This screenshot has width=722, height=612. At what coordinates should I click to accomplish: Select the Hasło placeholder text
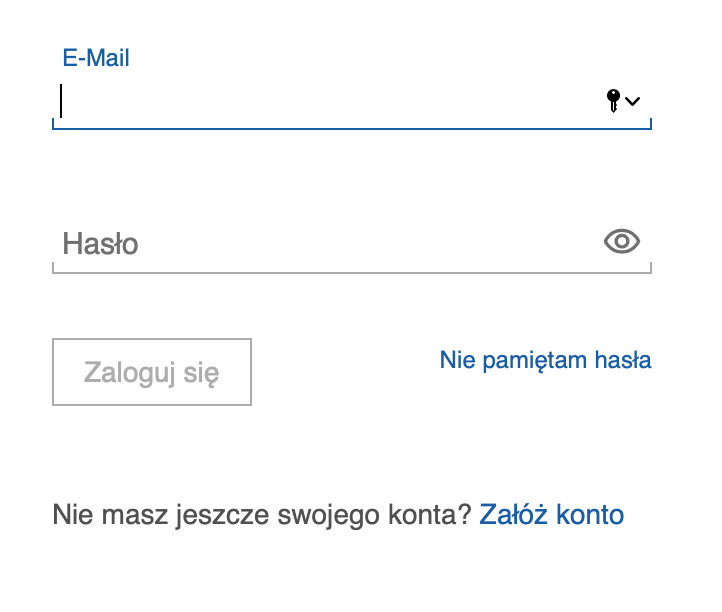pos(100,244)
